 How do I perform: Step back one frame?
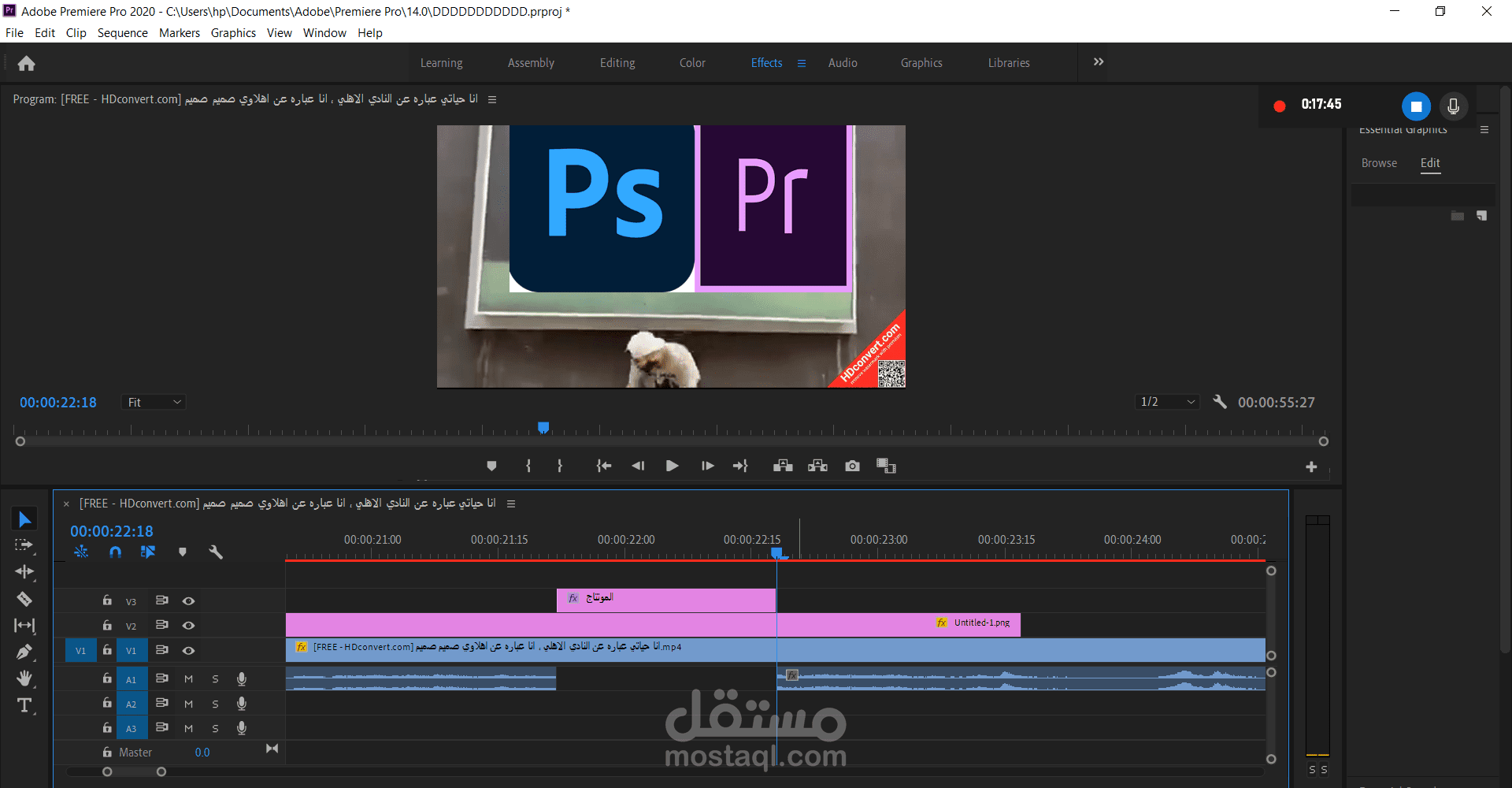(x=638, y=466)
